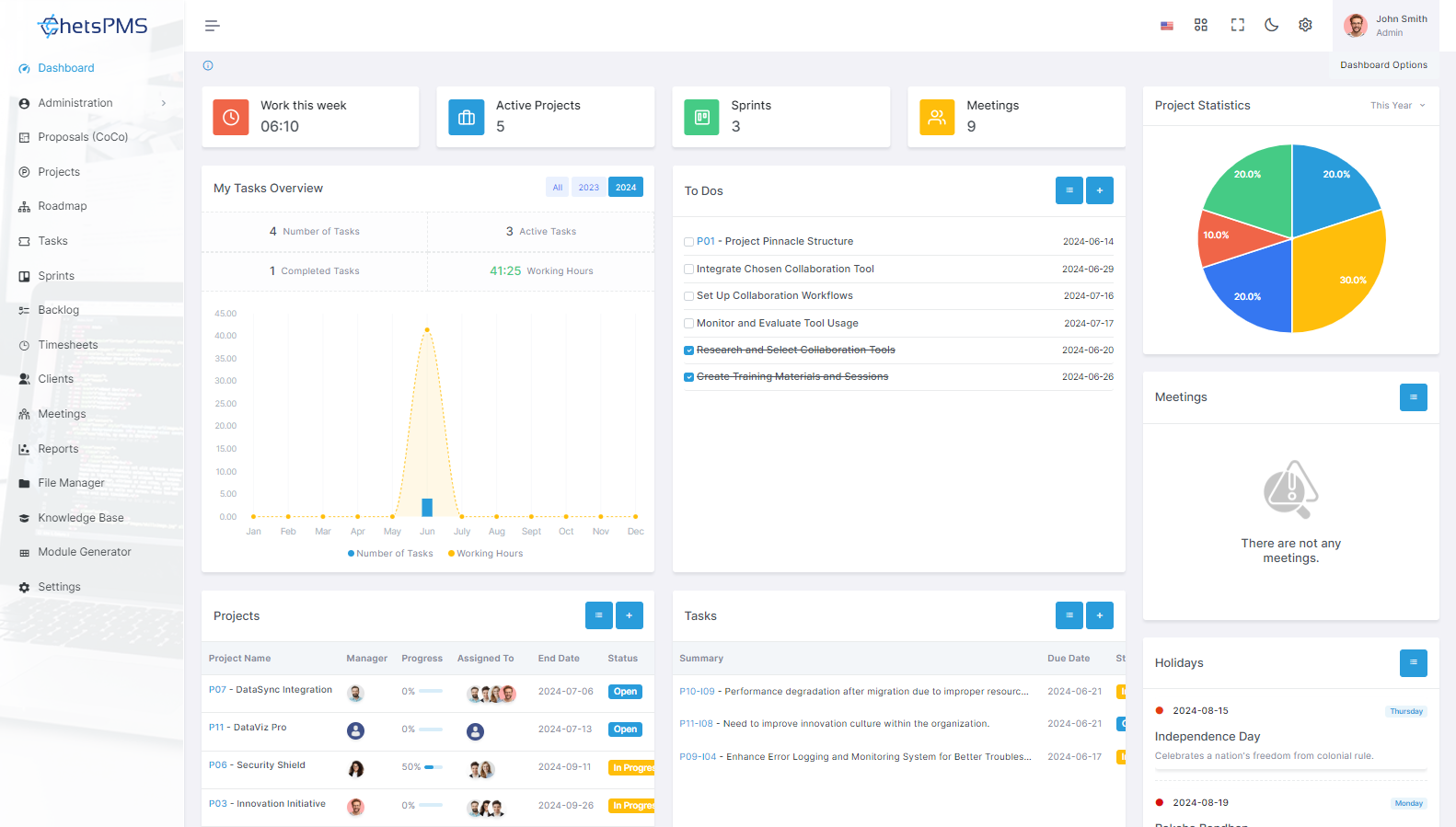This screenshot has height=827, width=1456.
Task: Open Timesheets in the sidebar
Action: coord(67,345)
